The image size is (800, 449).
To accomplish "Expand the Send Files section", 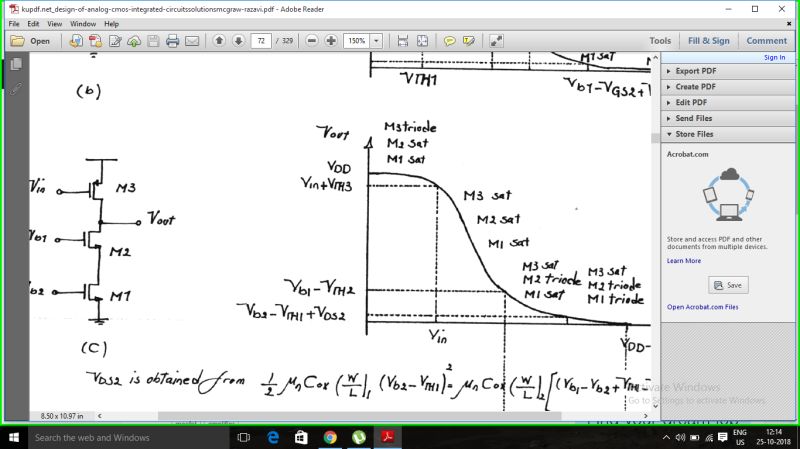I will [728, 118].
